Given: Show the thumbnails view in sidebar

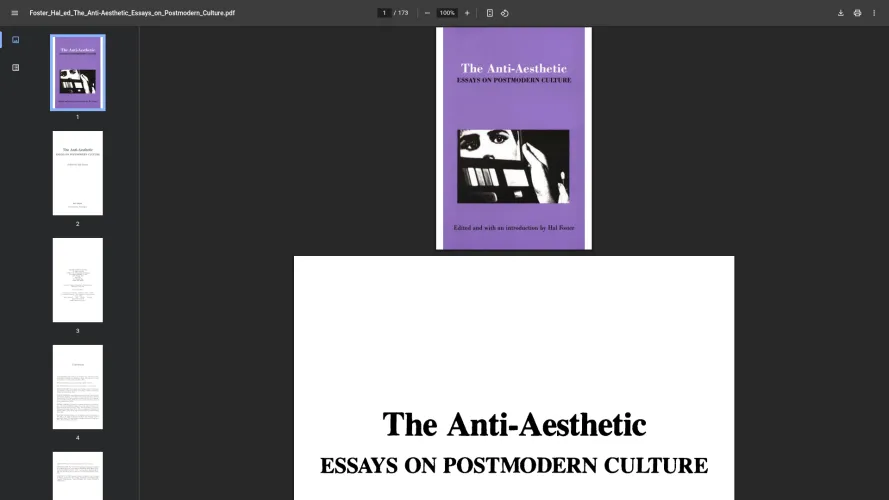Looking at the screenshot, I should click(x=15, y=40).
